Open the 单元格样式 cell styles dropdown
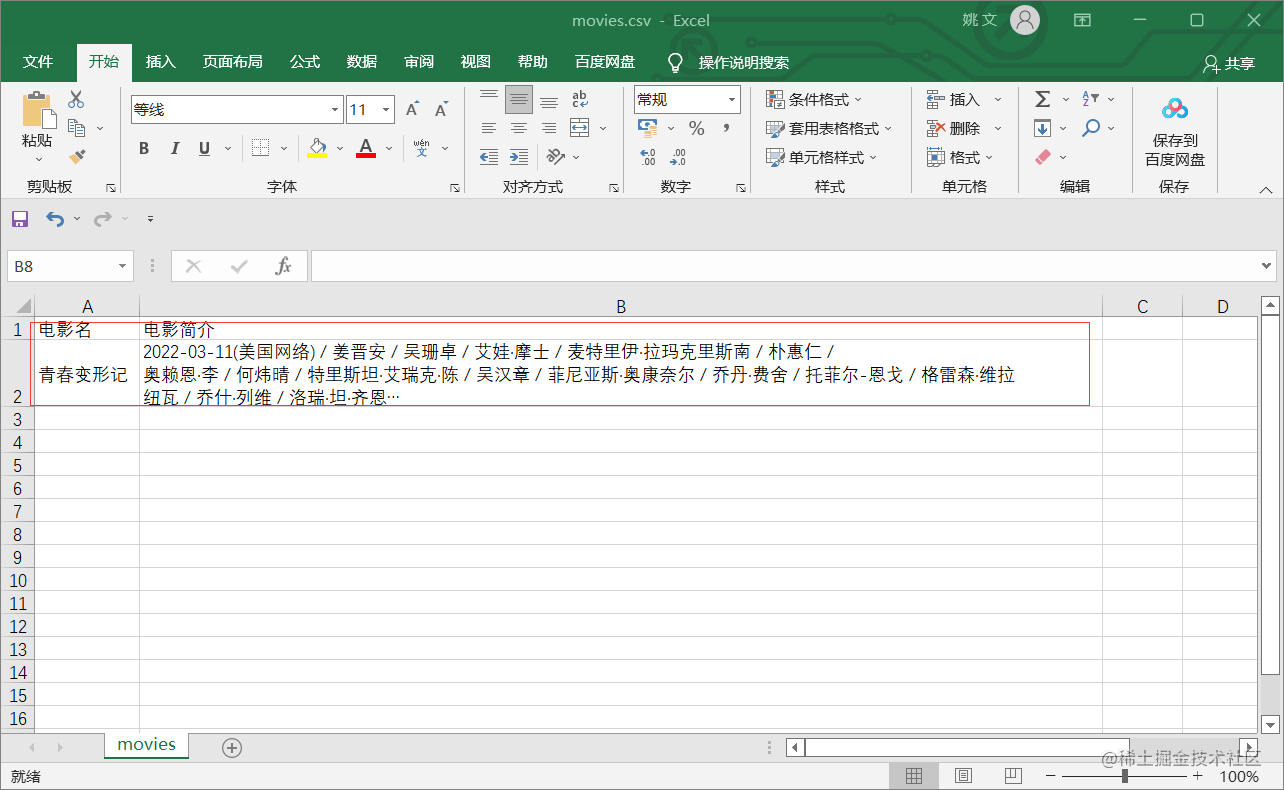Image resolution: width=1284 pixels, height=790 pixels. click(821, 157)
